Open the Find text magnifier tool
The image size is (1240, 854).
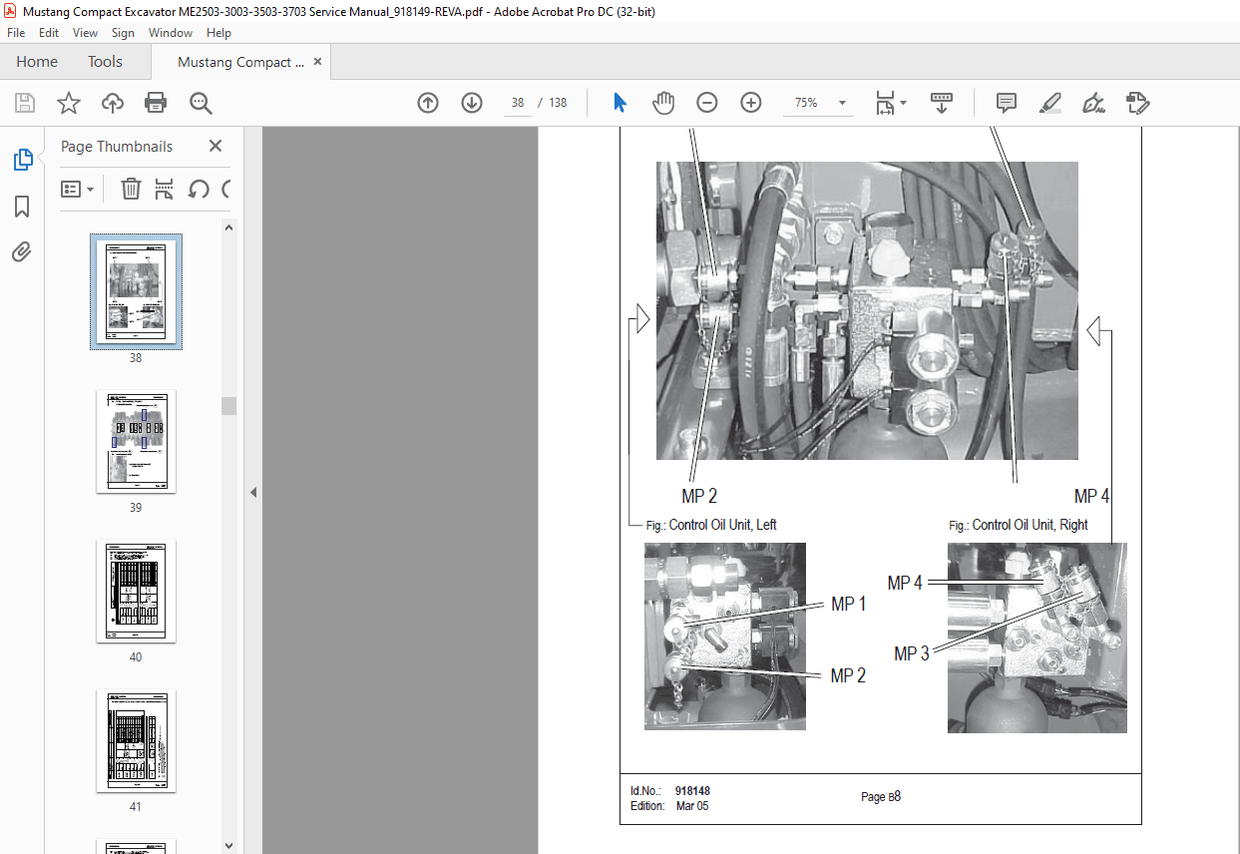(200, 103)
